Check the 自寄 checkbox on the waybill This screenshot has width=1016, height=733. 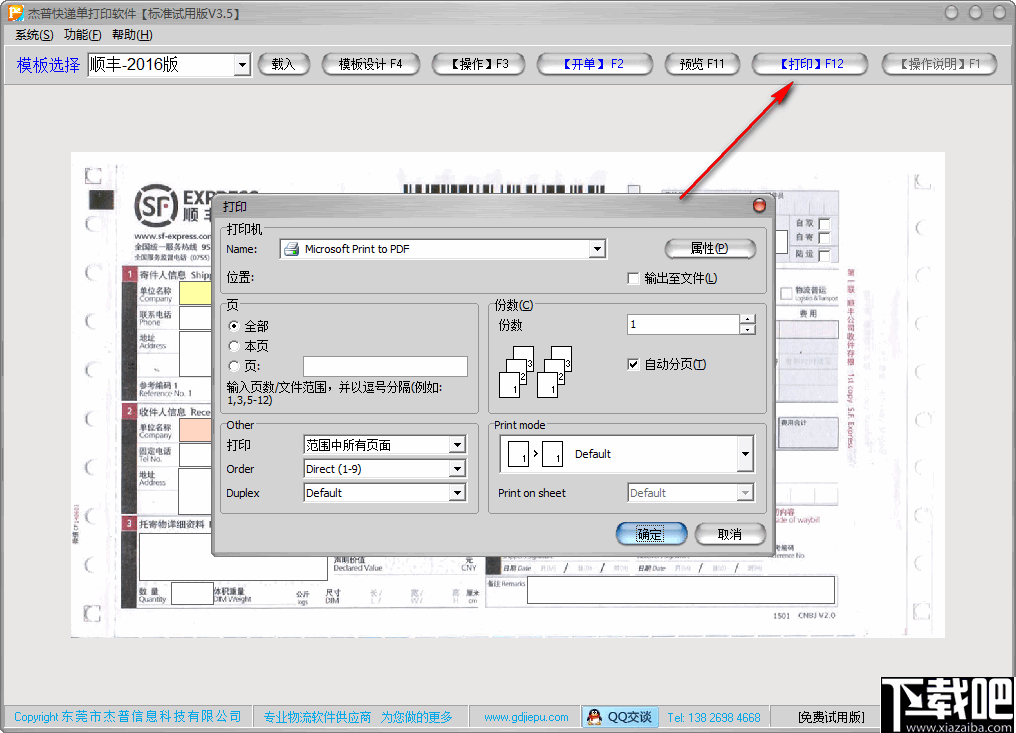[x=824, y=239]
